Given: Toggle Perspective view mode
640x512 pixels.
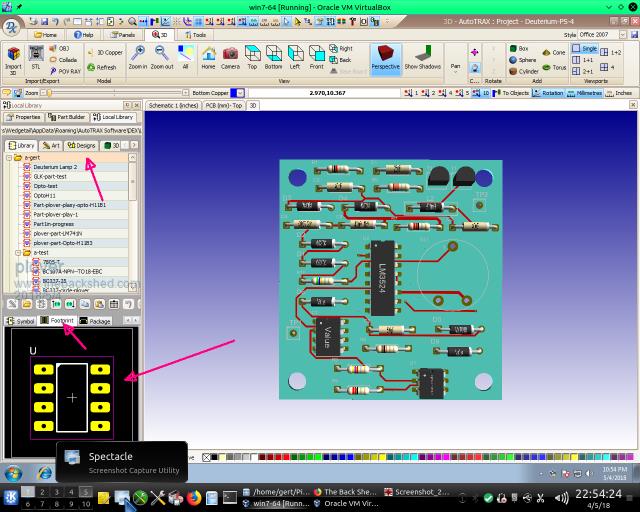Looking at the screenshot, I should click(385, 57).
